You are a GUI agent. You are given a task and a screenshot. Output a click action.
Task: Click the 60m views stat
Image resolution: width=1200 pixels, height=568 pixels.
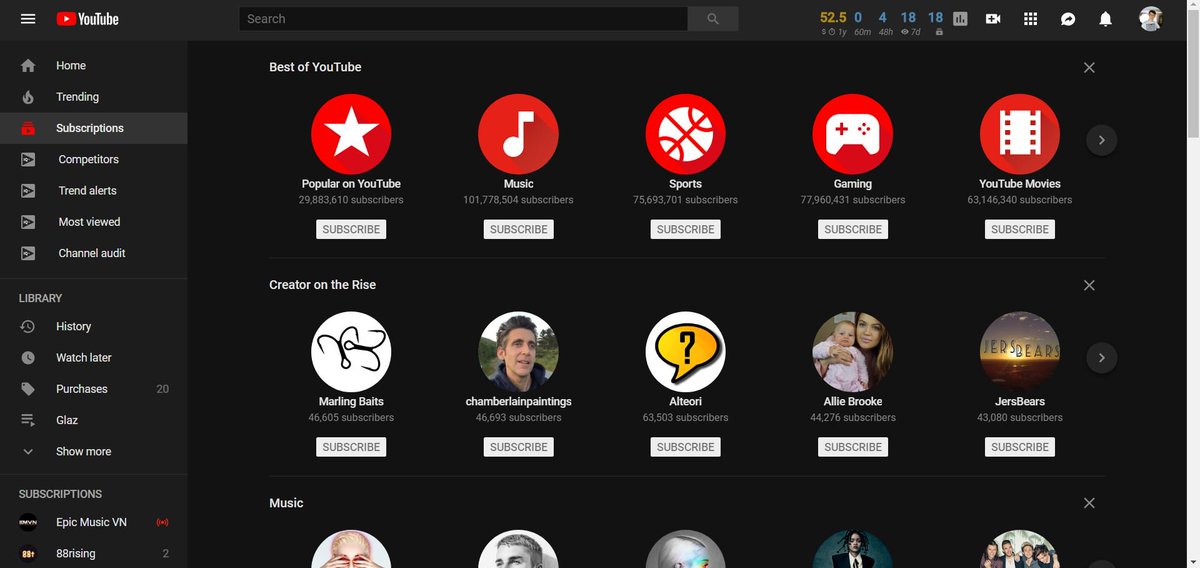(x=860, y=23)
